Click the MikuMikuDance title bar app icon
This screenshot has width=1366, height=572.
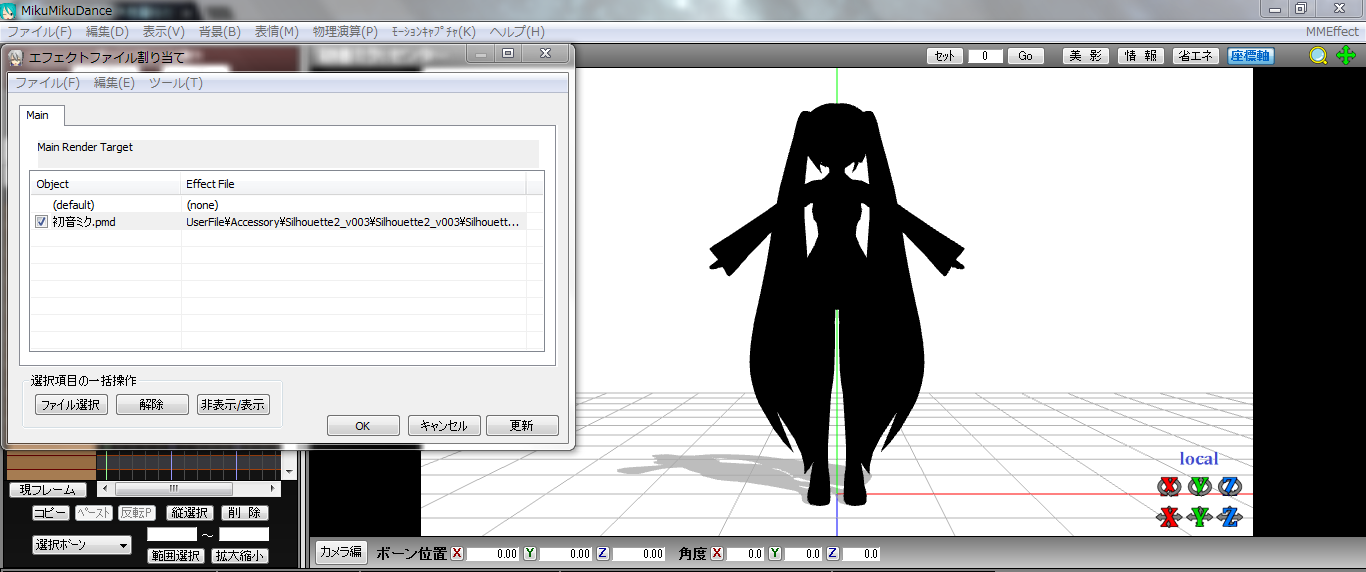click(x=9, y=10)
